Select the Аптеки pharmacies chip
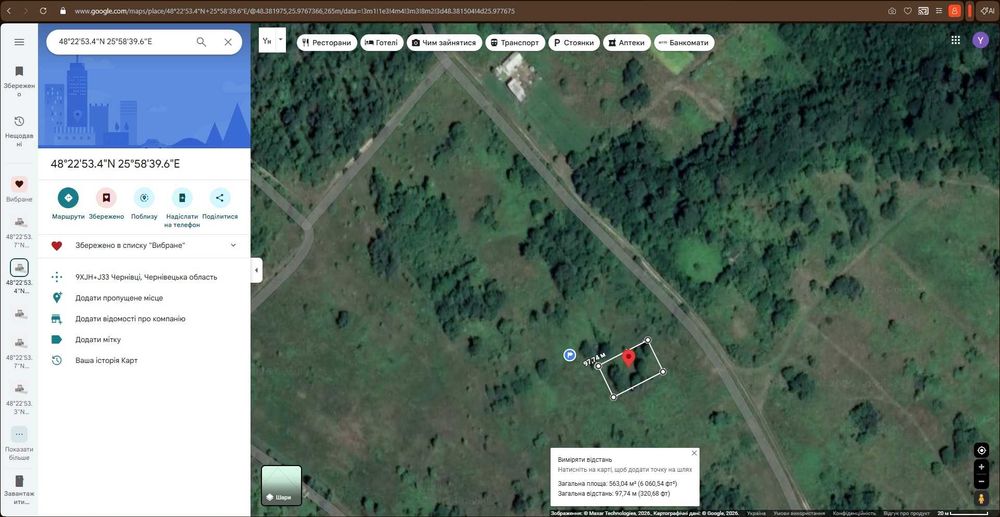Image resolution: width=1000 pixels, height=517 pixels. pyautogui.click(x=627, y=43)
